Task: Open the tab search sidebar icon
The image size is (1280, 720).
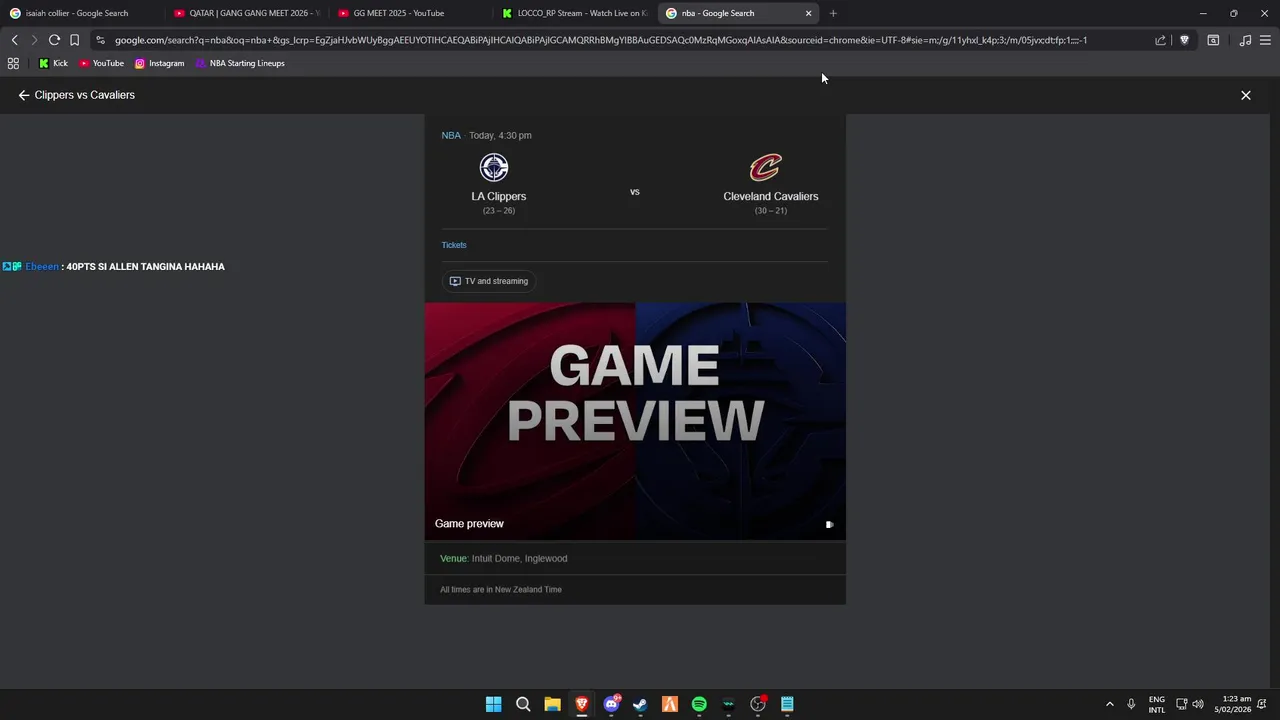Action: pos(1213,40)
